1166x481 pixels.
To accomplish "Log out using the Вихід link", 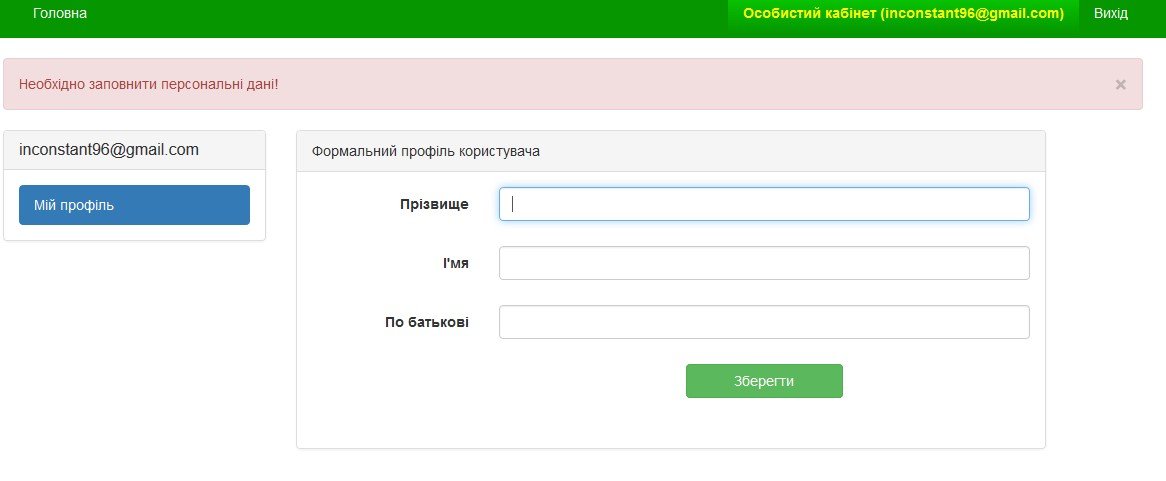I will tap(1110, 14).
